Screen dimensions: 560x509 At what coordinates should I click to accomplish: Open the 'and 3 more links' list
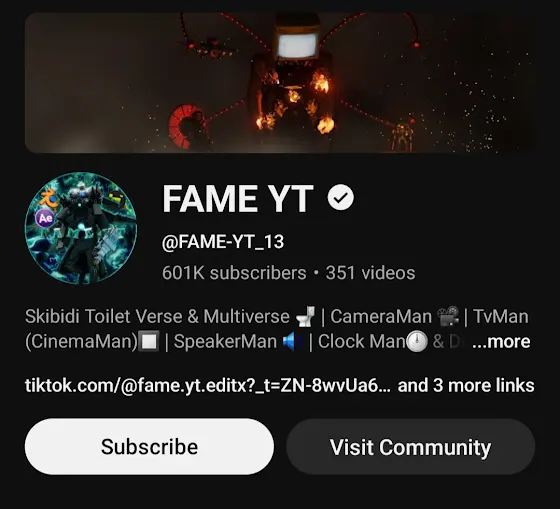[466, 385]
